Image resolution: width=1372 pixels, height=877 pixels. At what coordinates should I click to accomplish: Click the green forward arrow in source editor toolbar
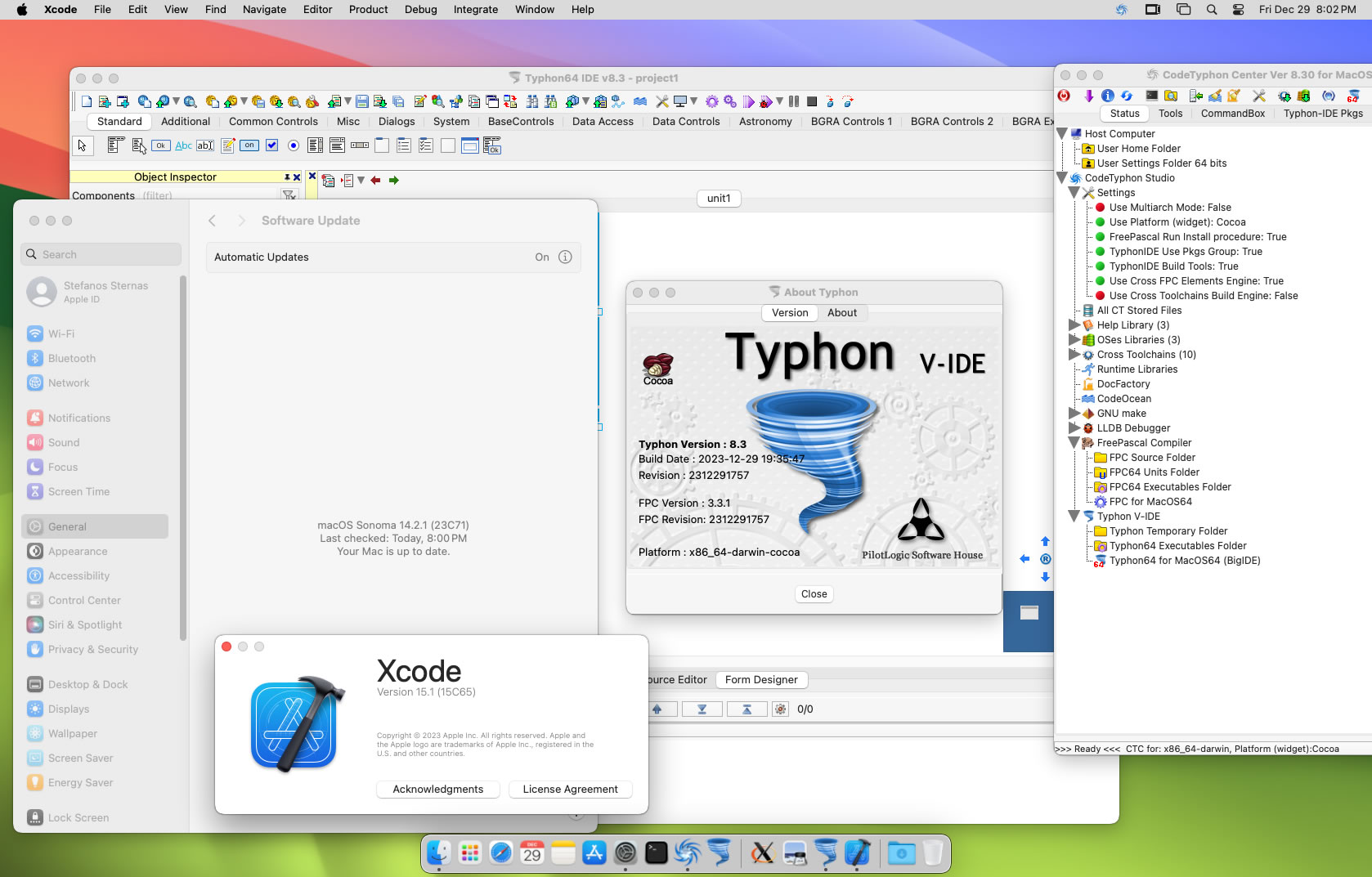[x=393, y=180]
